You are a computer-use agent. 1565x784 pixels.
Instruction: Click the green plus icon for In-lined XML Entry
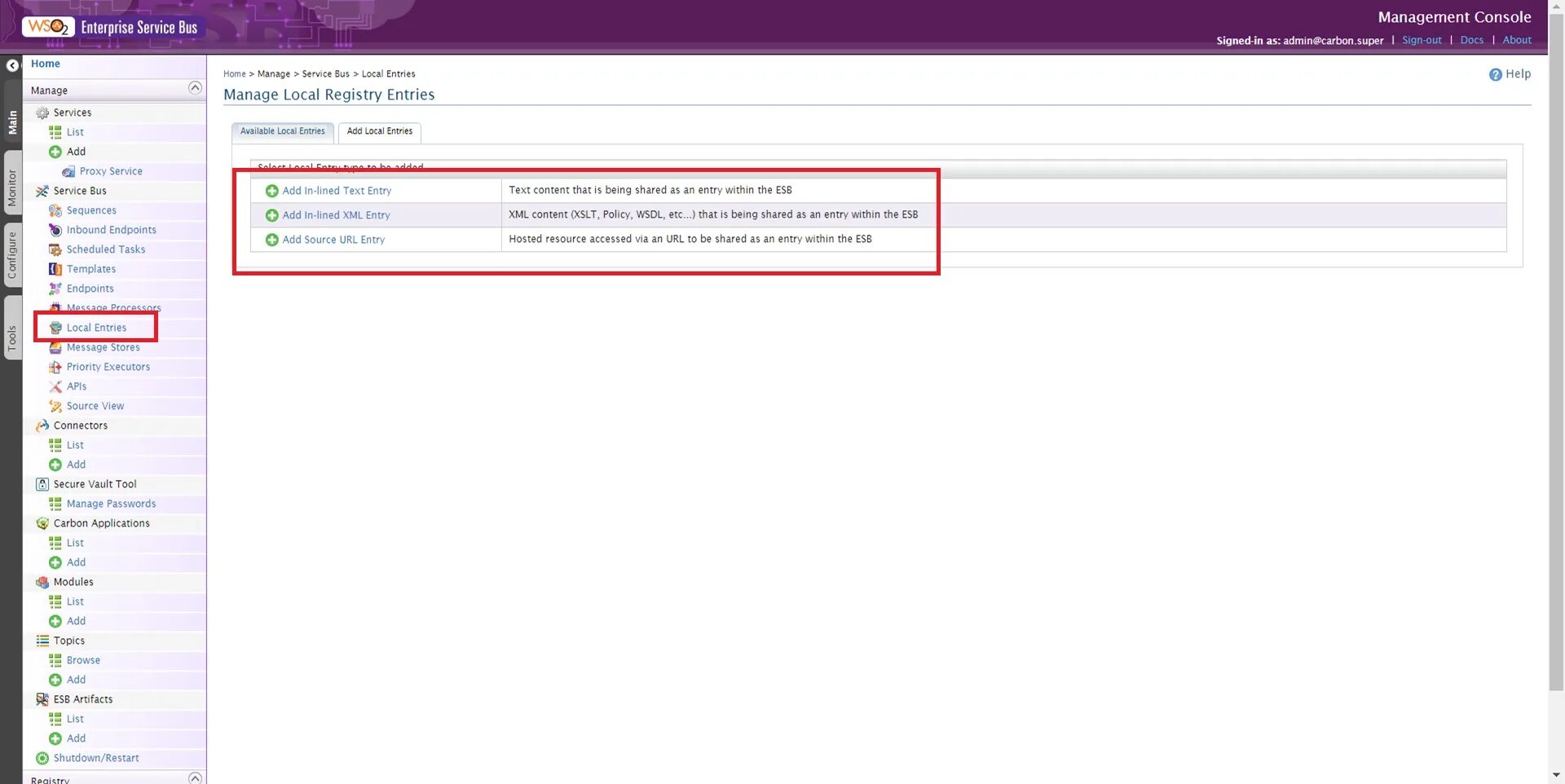click(272, 215)
